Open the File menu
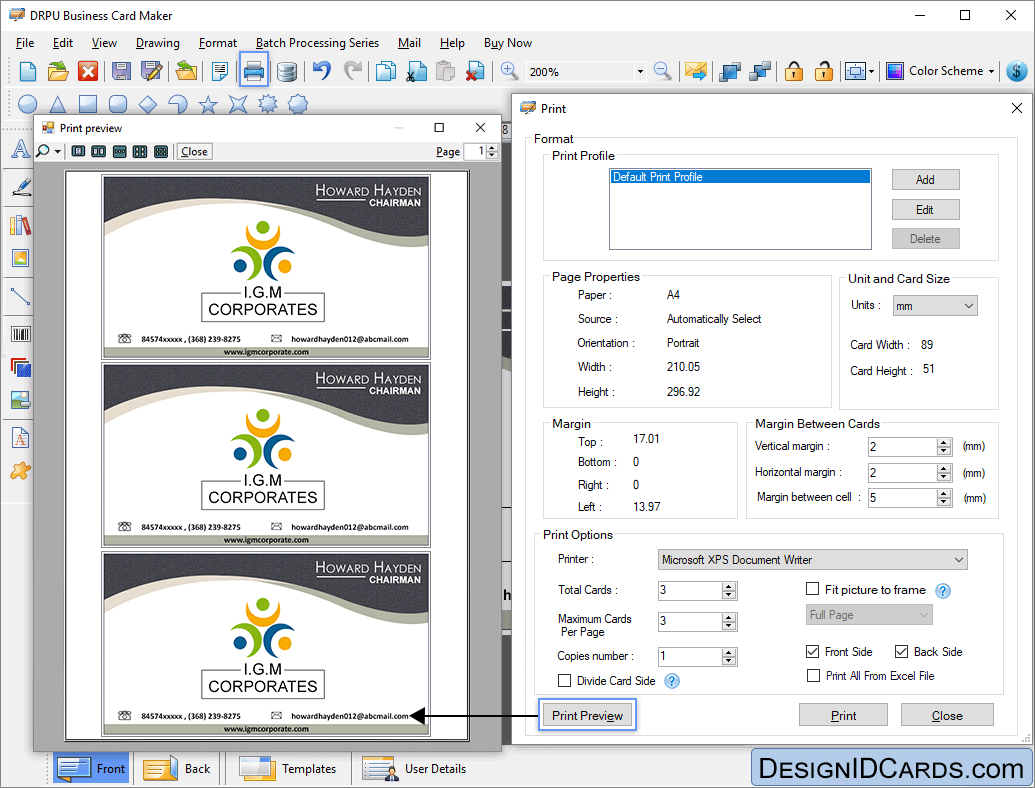This screenshot has width=1035, height=788. click(25, 43)
